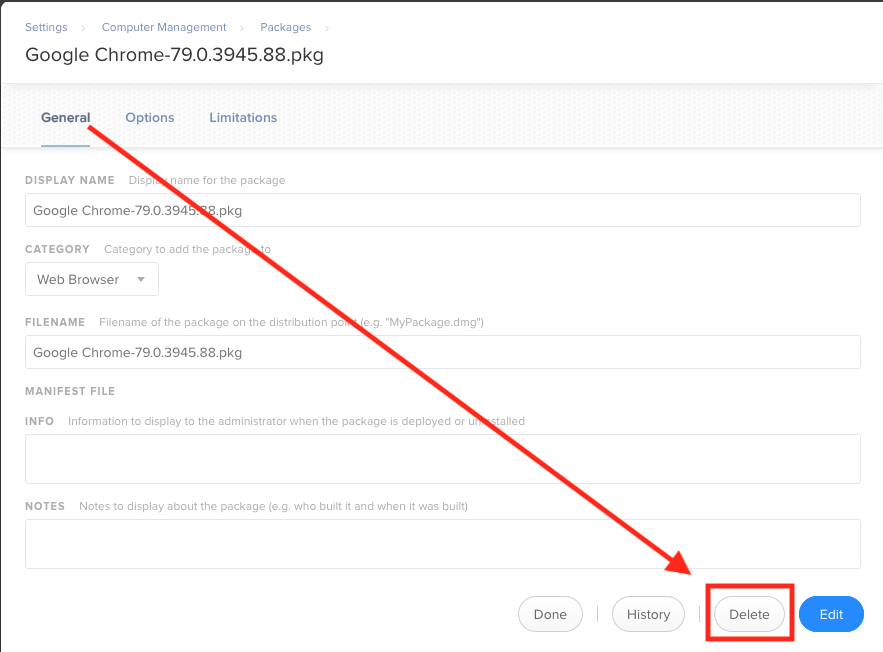Click the INFO field label
Screen dimensions: 883x652
(39, 421)
